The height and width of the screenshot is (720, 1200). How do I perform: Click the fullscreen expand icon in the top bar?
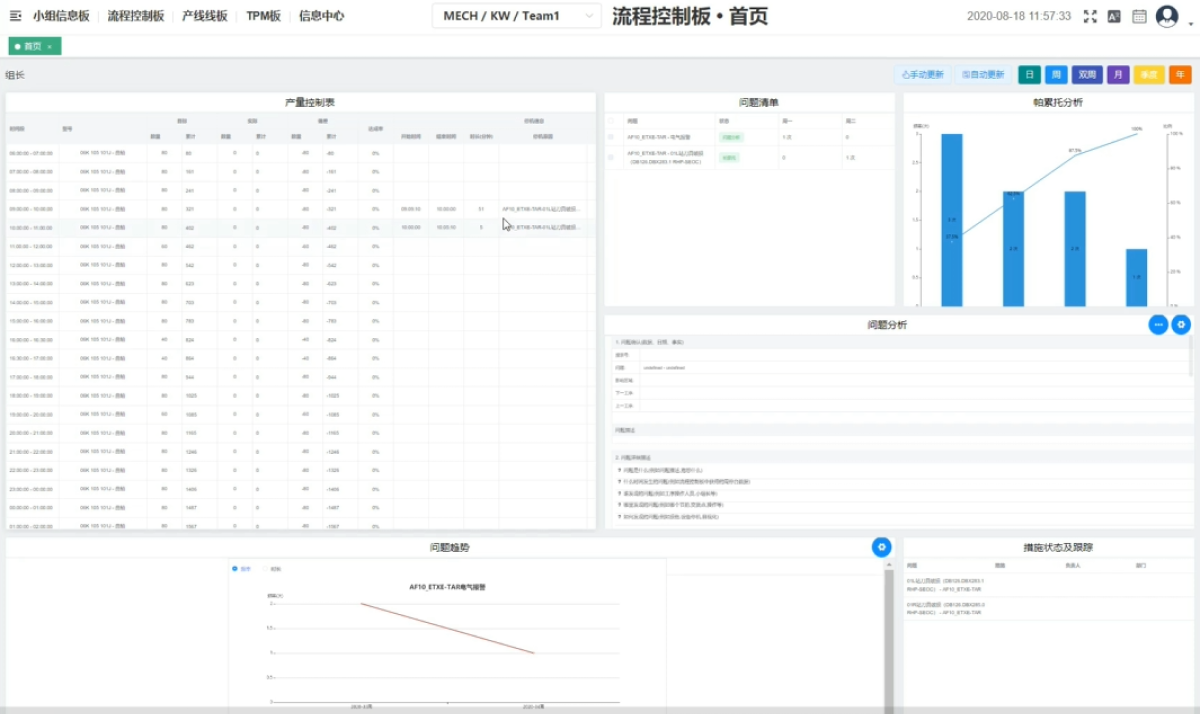click(x=1090, y=15)
